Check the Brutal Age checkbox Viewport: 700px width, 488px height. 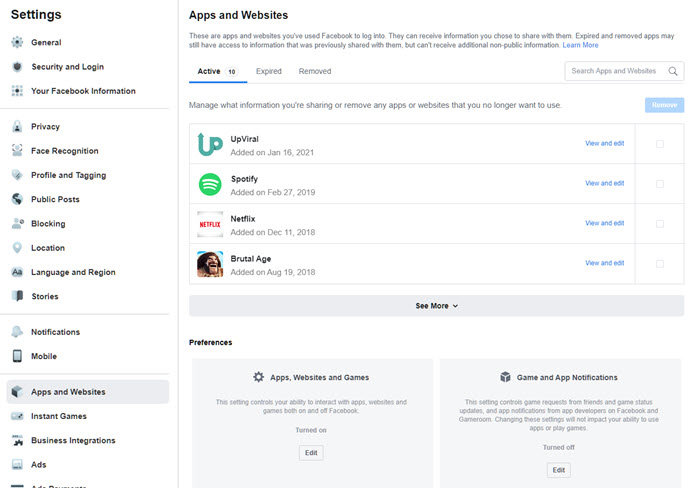[660, 264]
